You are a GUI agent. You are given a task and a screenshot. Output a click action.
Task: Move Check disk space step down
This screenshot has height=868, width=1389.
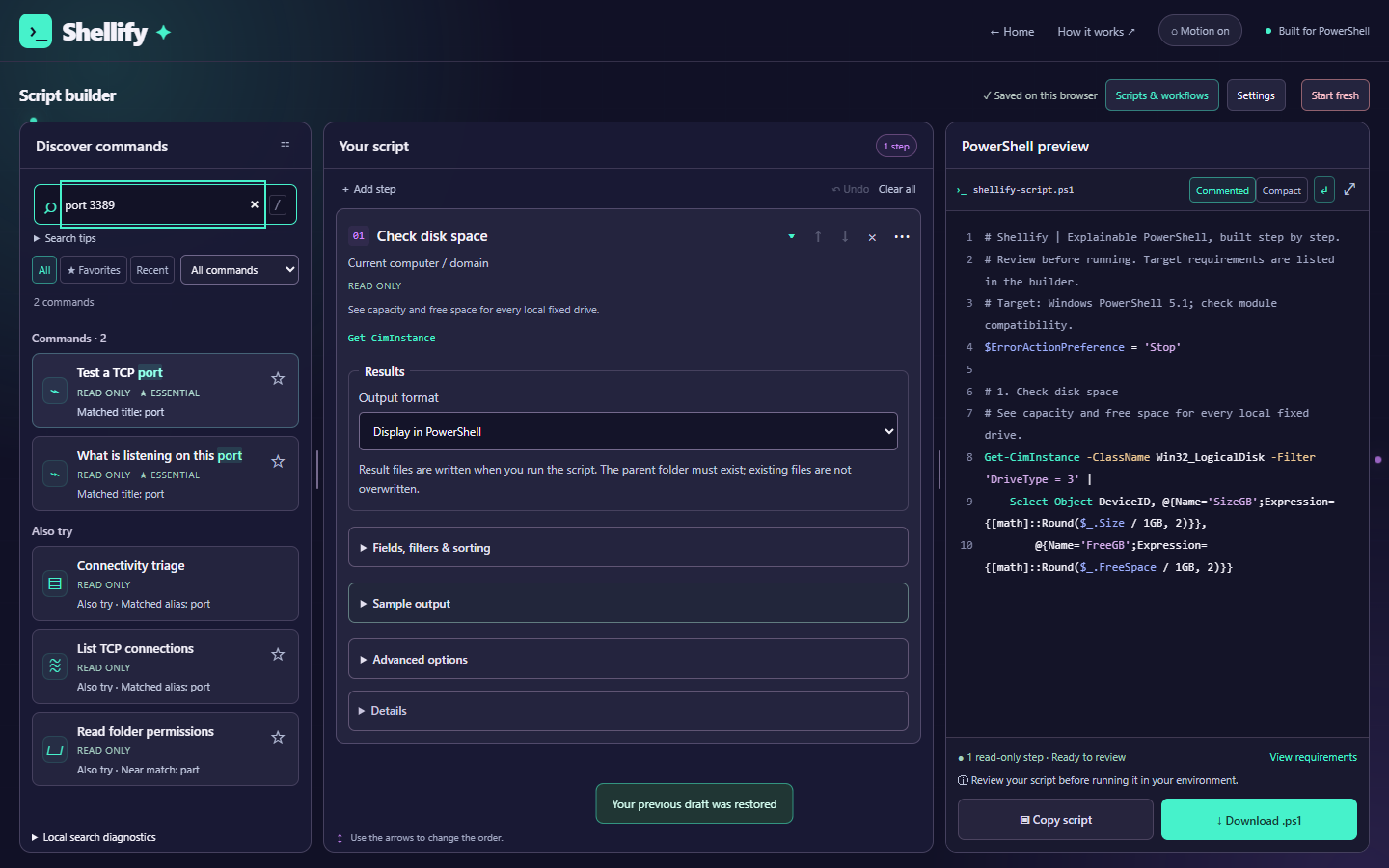(x=845, y=236)
